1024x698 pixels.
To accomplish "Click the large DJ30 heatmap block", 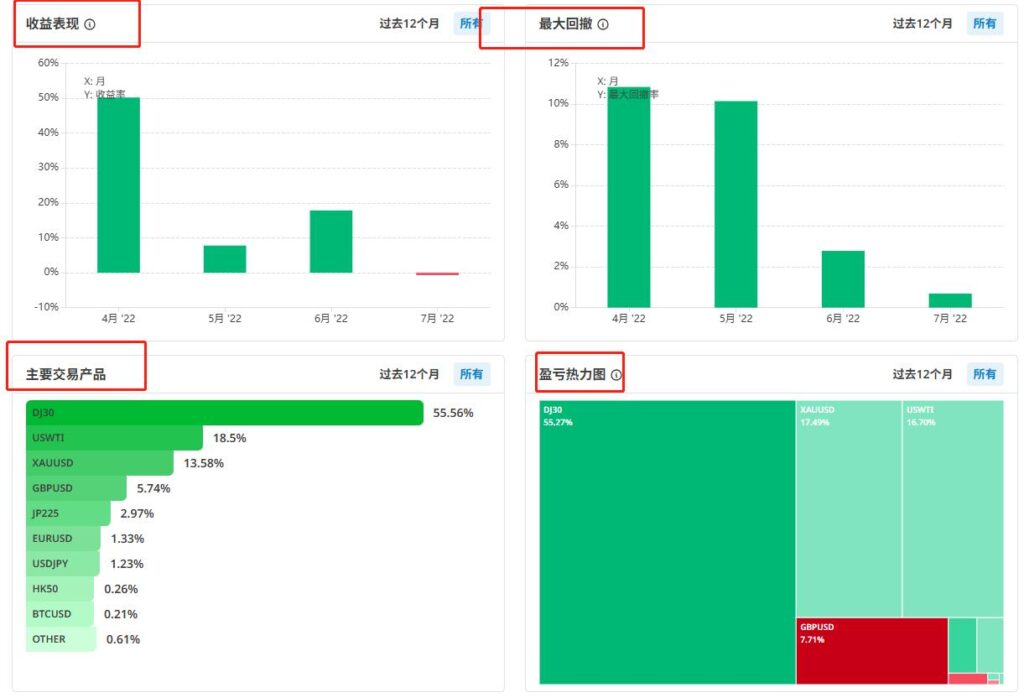I will click(x=667, y=542).
